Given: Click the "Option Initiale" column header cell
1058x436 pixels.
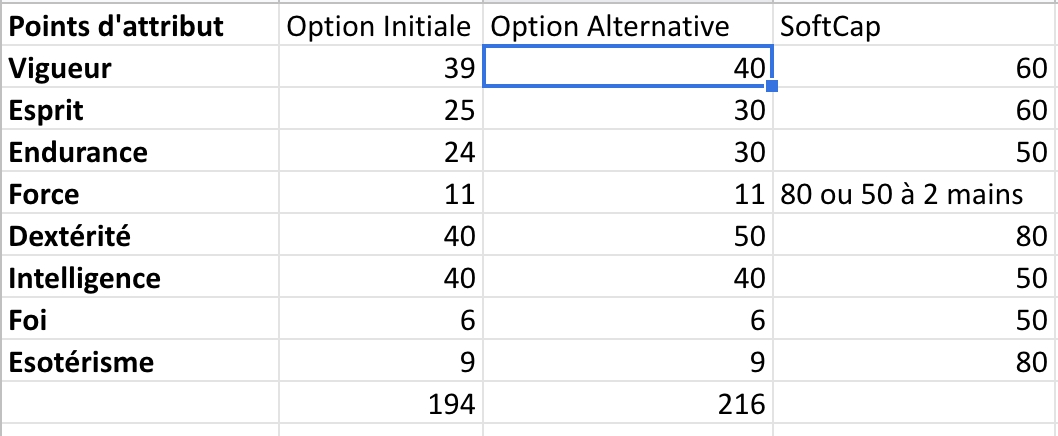Looking at the screenshot, I should pyautogui.click(x=381, y=26).
